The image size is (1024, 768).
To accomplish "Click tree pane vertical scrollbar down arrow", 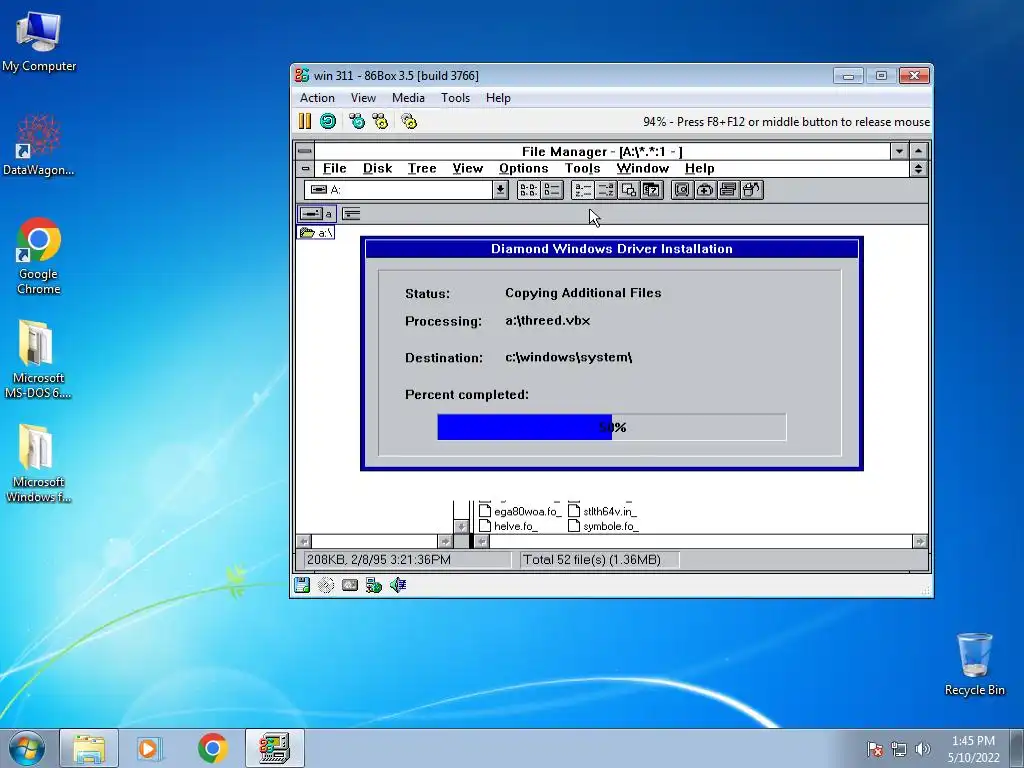I will click(x=460, y=526).
